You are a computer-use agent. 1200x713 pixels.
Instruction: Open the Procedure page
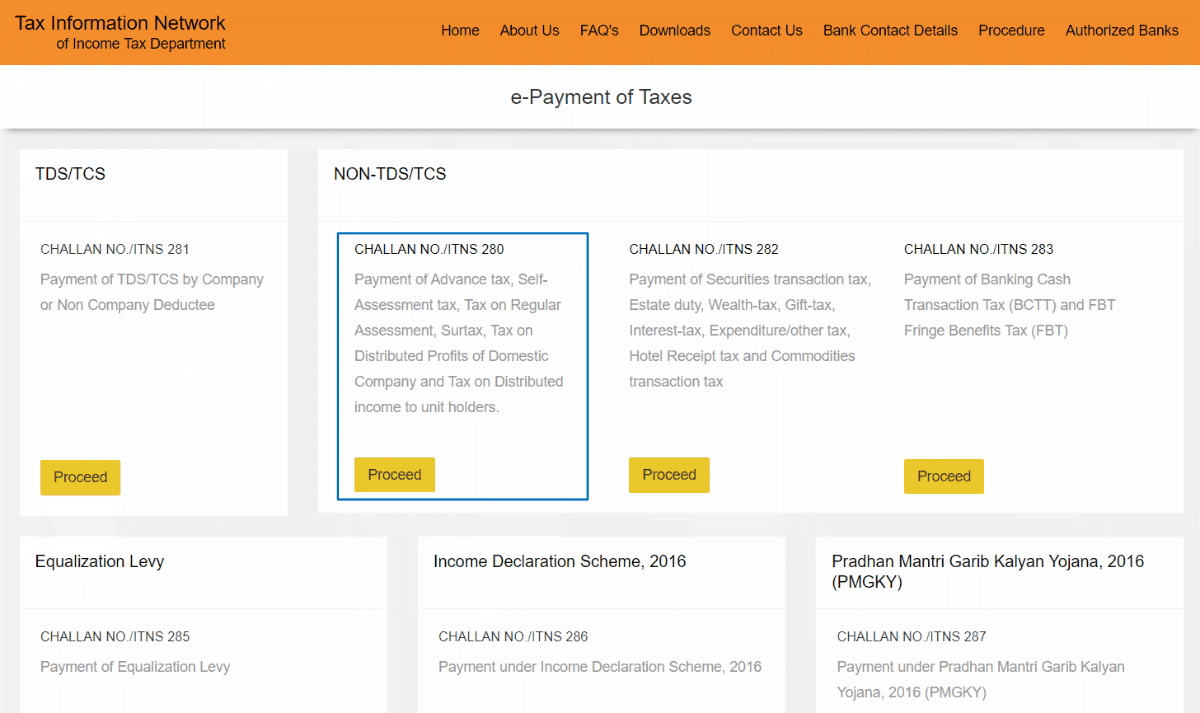pos(1011,30)
